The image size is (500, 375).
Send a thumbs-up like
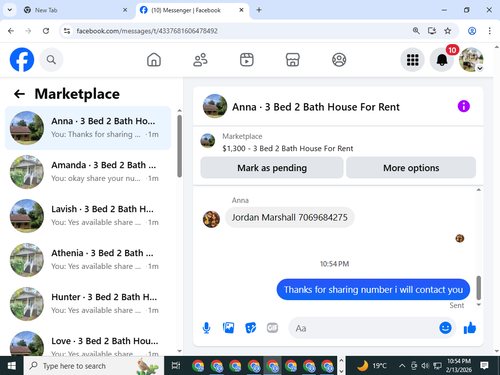[x=470, y=328]
